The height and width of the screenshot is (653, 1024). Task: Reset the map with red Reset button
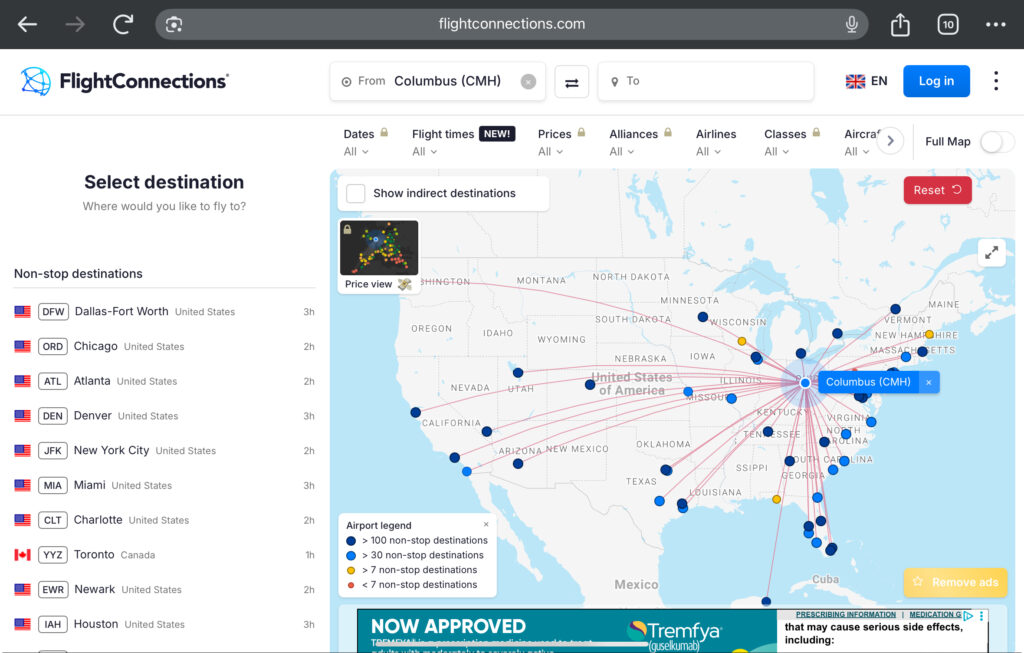[937, 190]
